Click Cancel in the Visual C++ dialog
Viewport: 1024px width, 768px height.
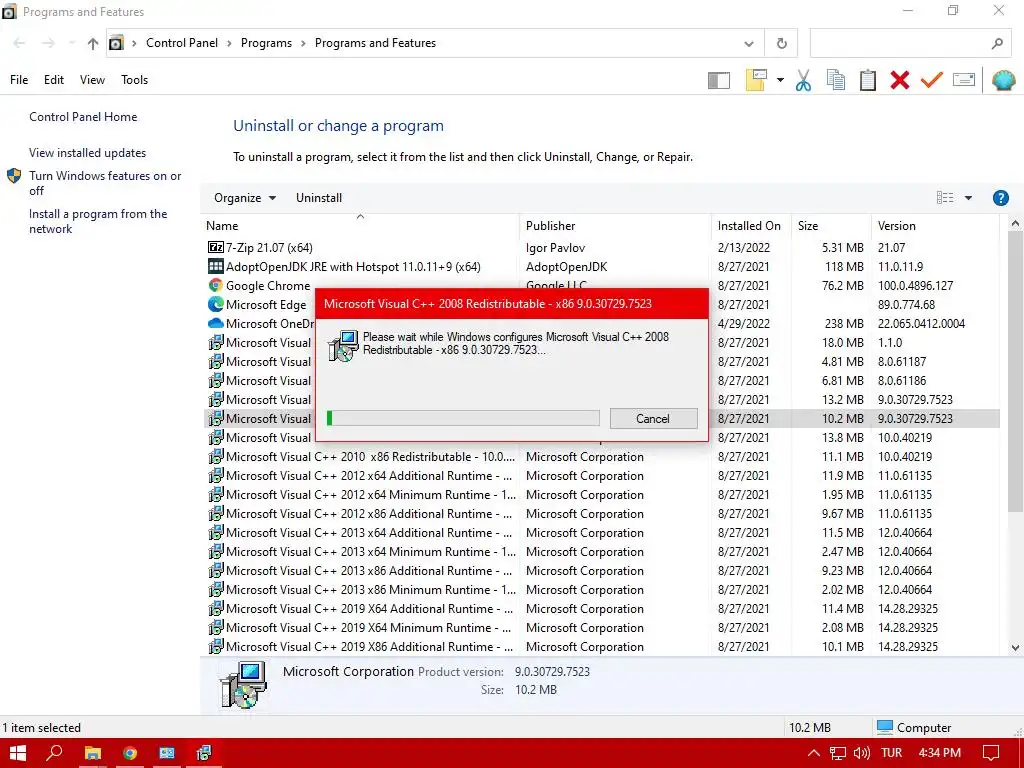click(653, 419)
